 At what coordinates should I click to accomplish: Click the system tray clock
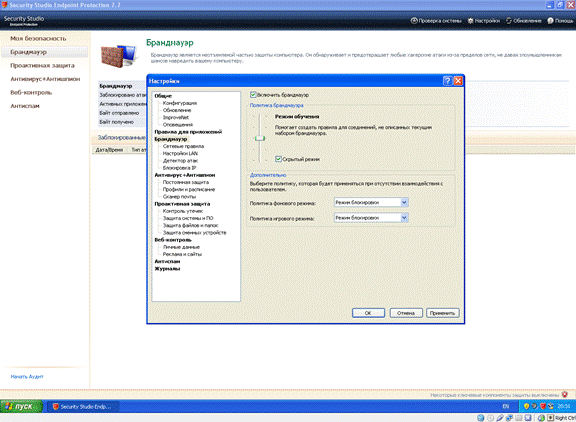click(x=564, y=406)
